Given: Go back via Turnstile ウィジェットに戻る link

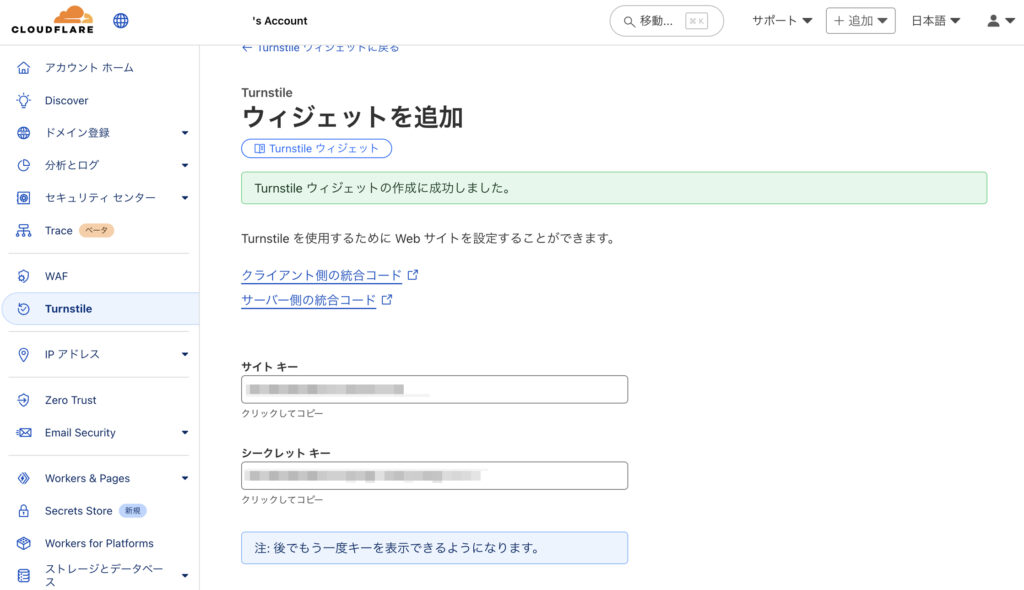Looking at the screenshot, I should click(x=320, y=48).
